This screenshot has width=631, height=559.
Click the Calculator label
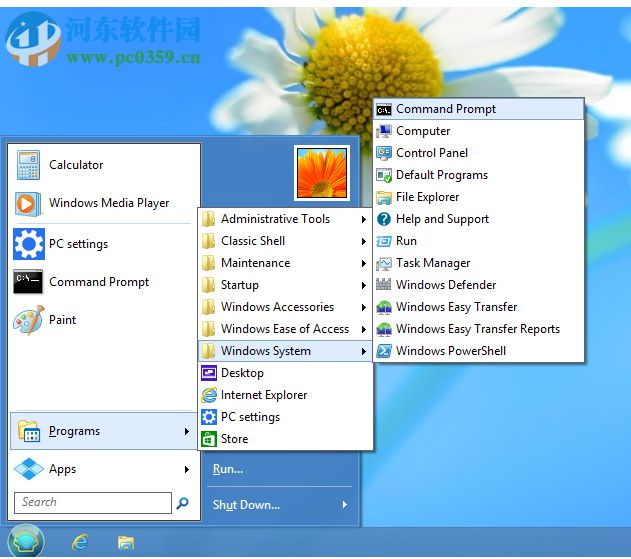click(76, 165)
